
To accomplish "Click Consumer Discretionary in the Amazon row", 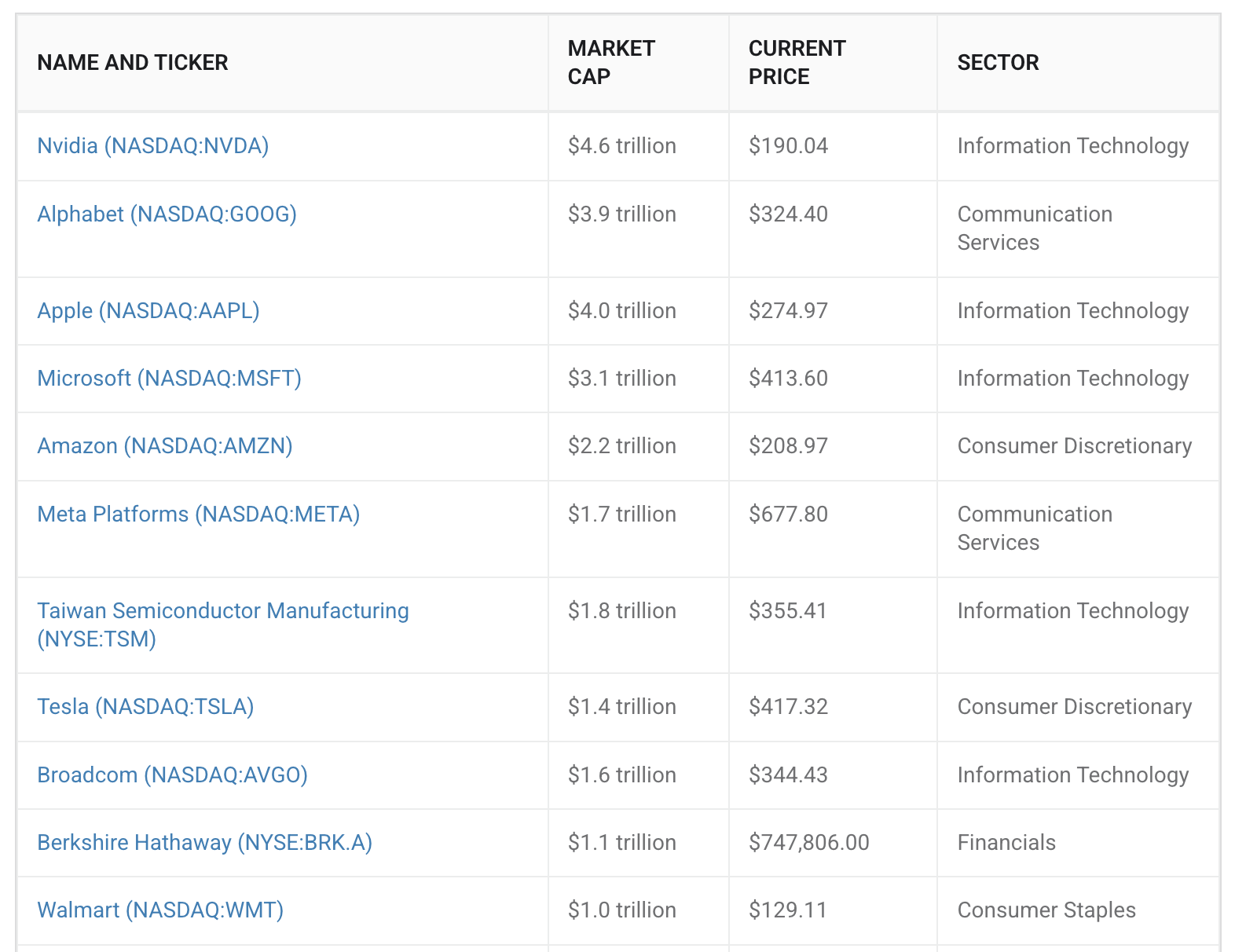I will tap(1075, 446).
